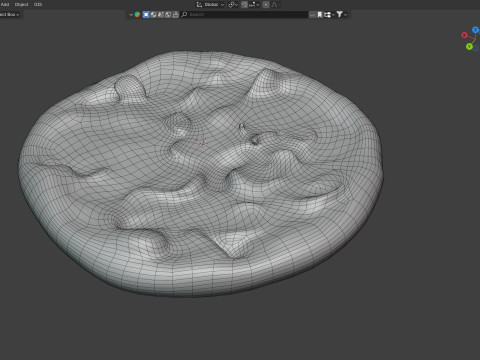The width and height of the screenshot is (480, 360).
Task: Select the sculpted disc mesh object
Action: point(200,173)
